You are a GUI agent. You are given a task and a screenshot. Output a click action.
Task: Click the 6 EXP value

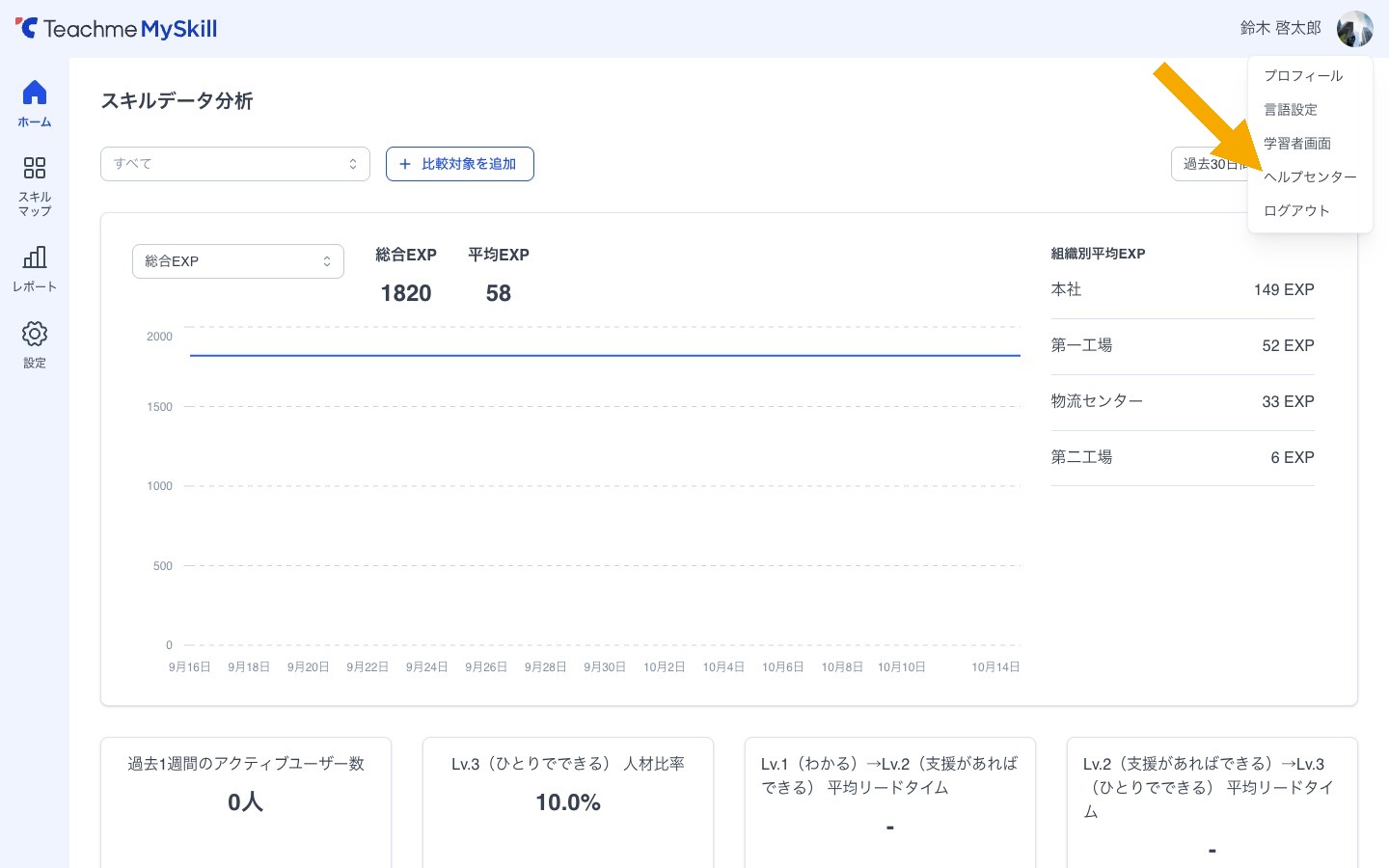point(1293,458)
